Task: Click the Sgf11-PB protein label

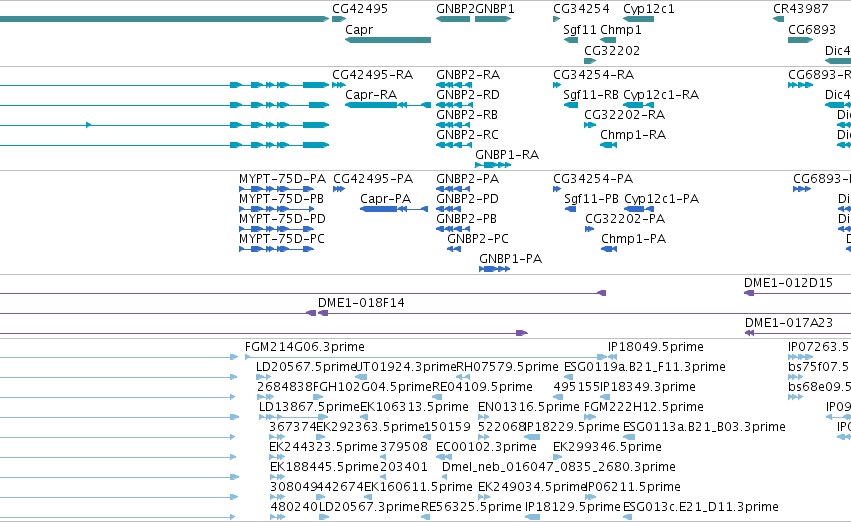Action: [591, 199]
